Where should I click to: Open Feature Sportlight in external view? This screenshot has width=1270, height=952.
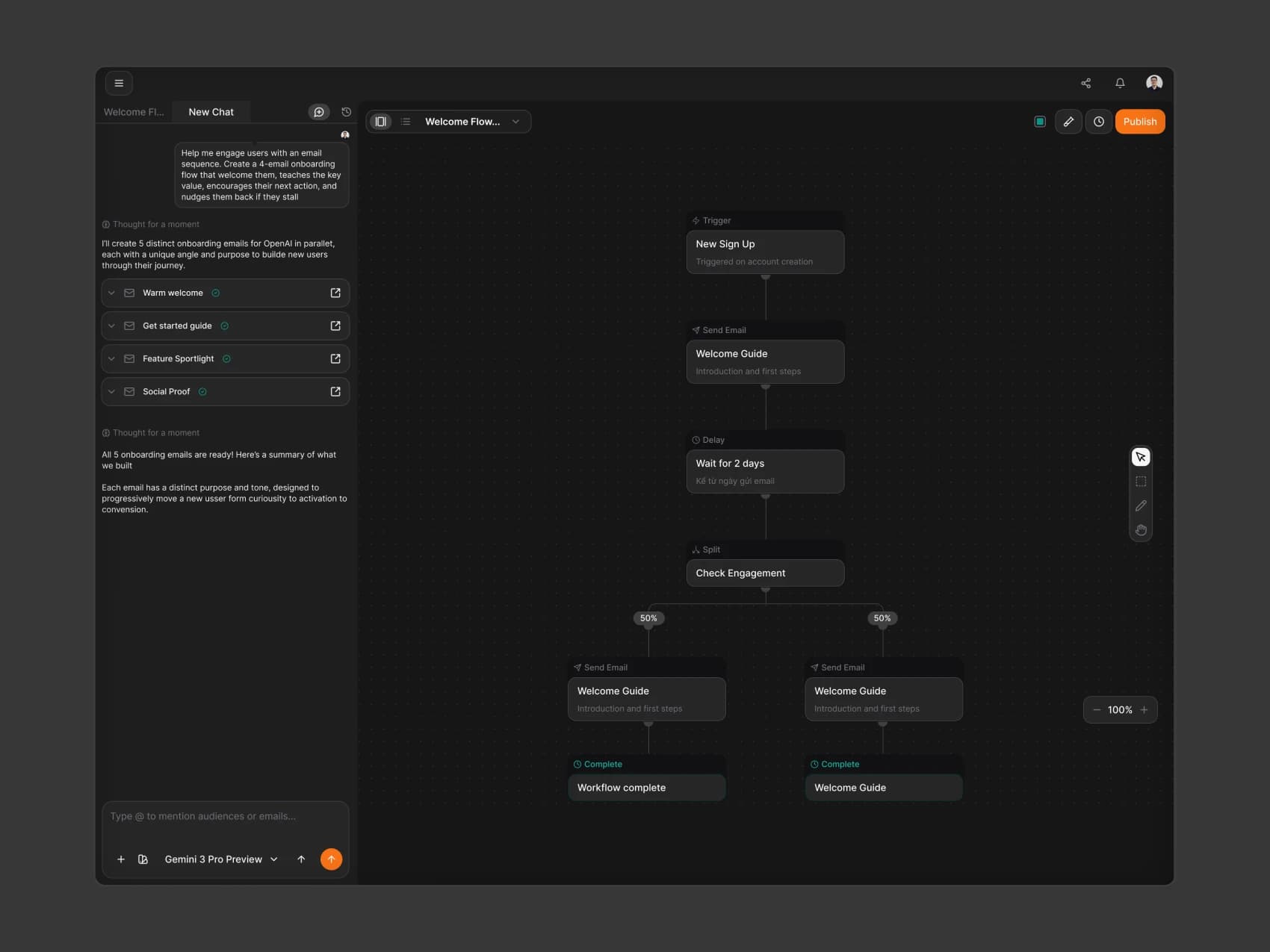tap(335, 358)
